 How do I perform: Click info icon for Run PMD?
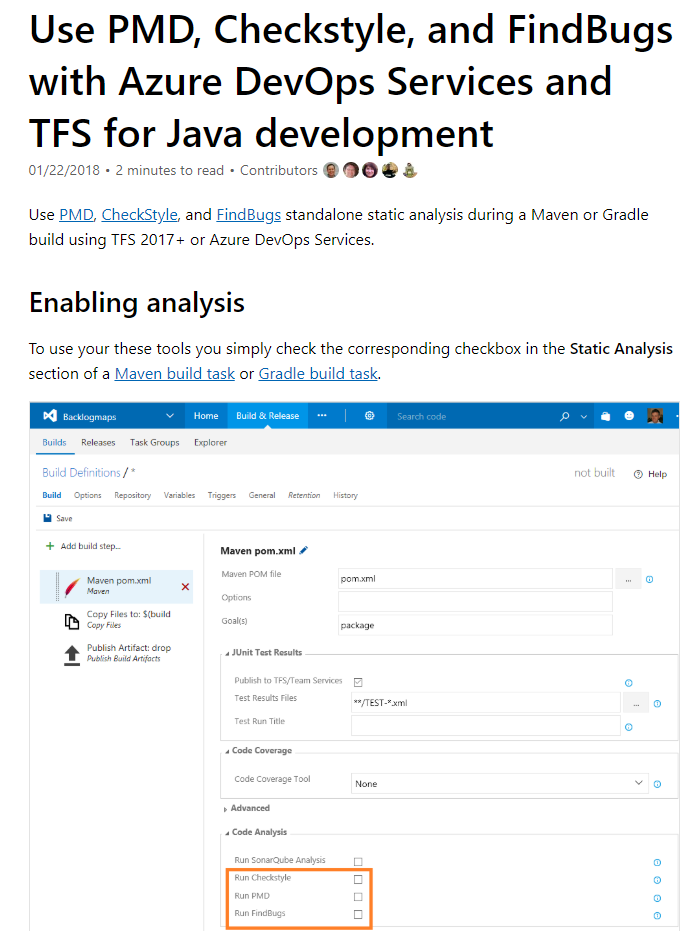(x=657, y=898)
